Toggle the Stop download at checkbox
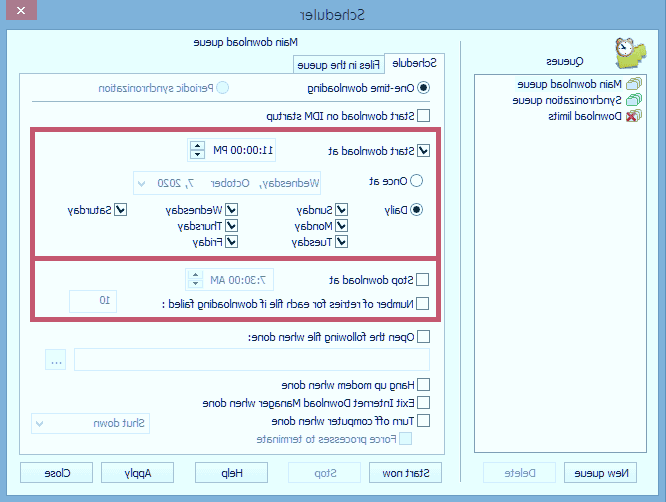666x502 pixels. pyautogui.click(x=422, y=281)
